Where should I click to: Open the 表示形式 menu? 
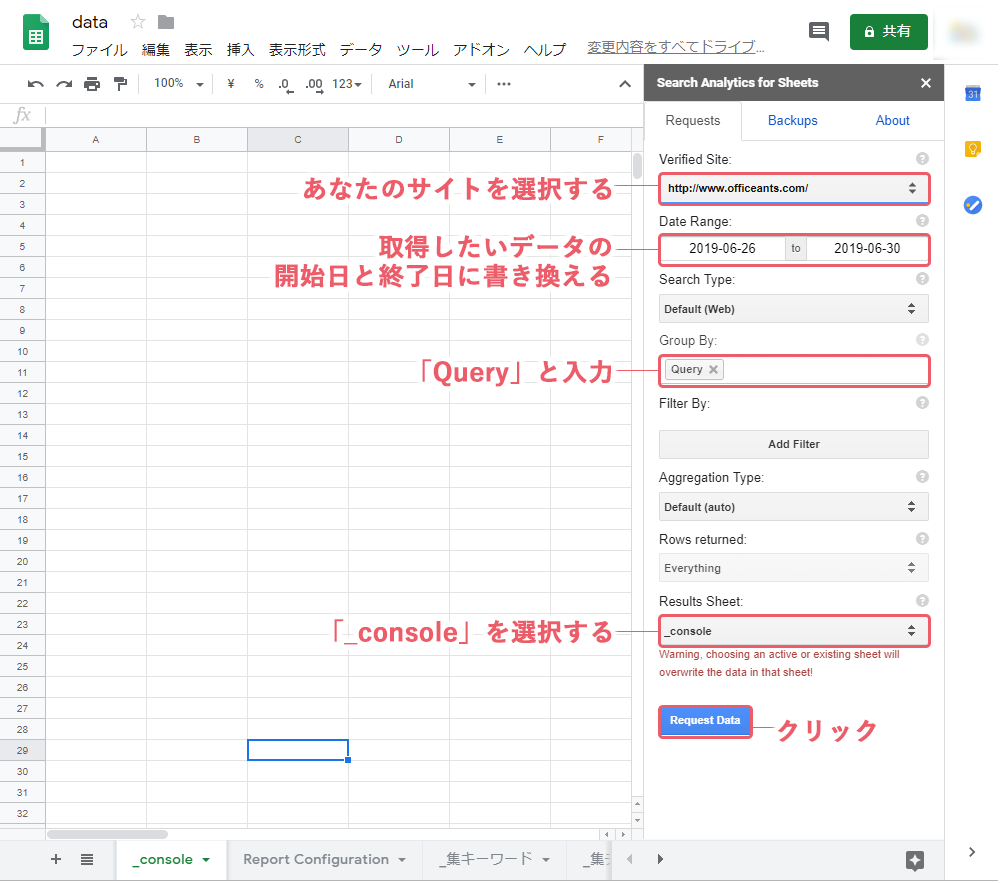point(297,50)
